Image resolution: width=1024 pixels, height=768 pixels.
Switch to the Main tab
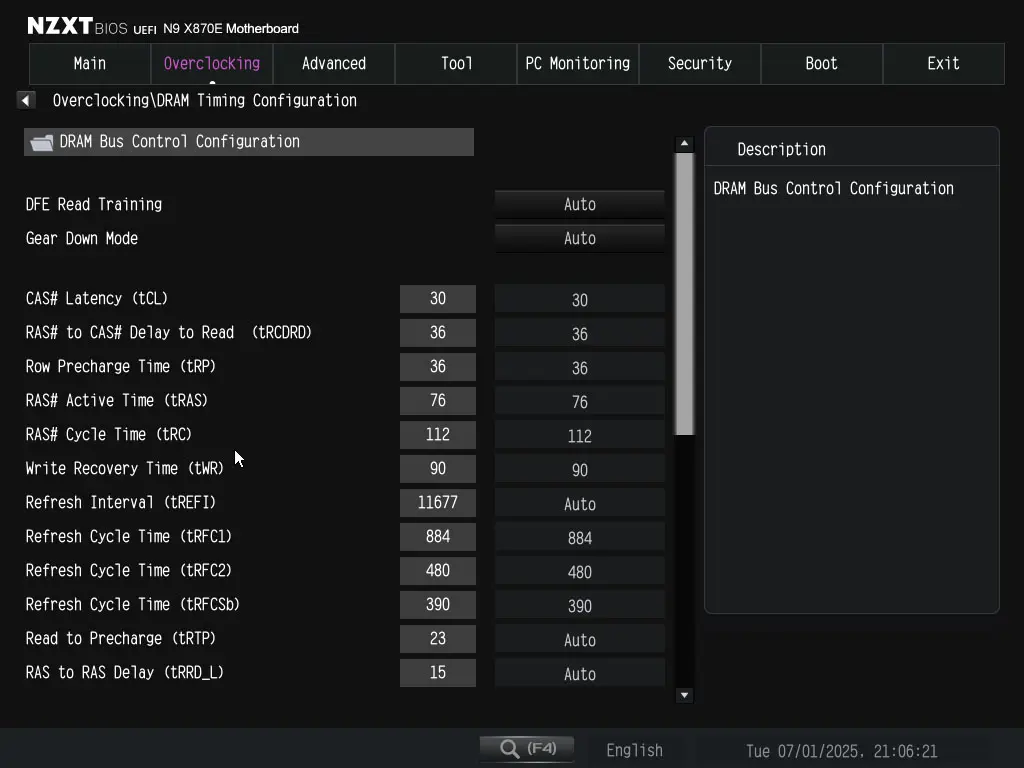90,64
